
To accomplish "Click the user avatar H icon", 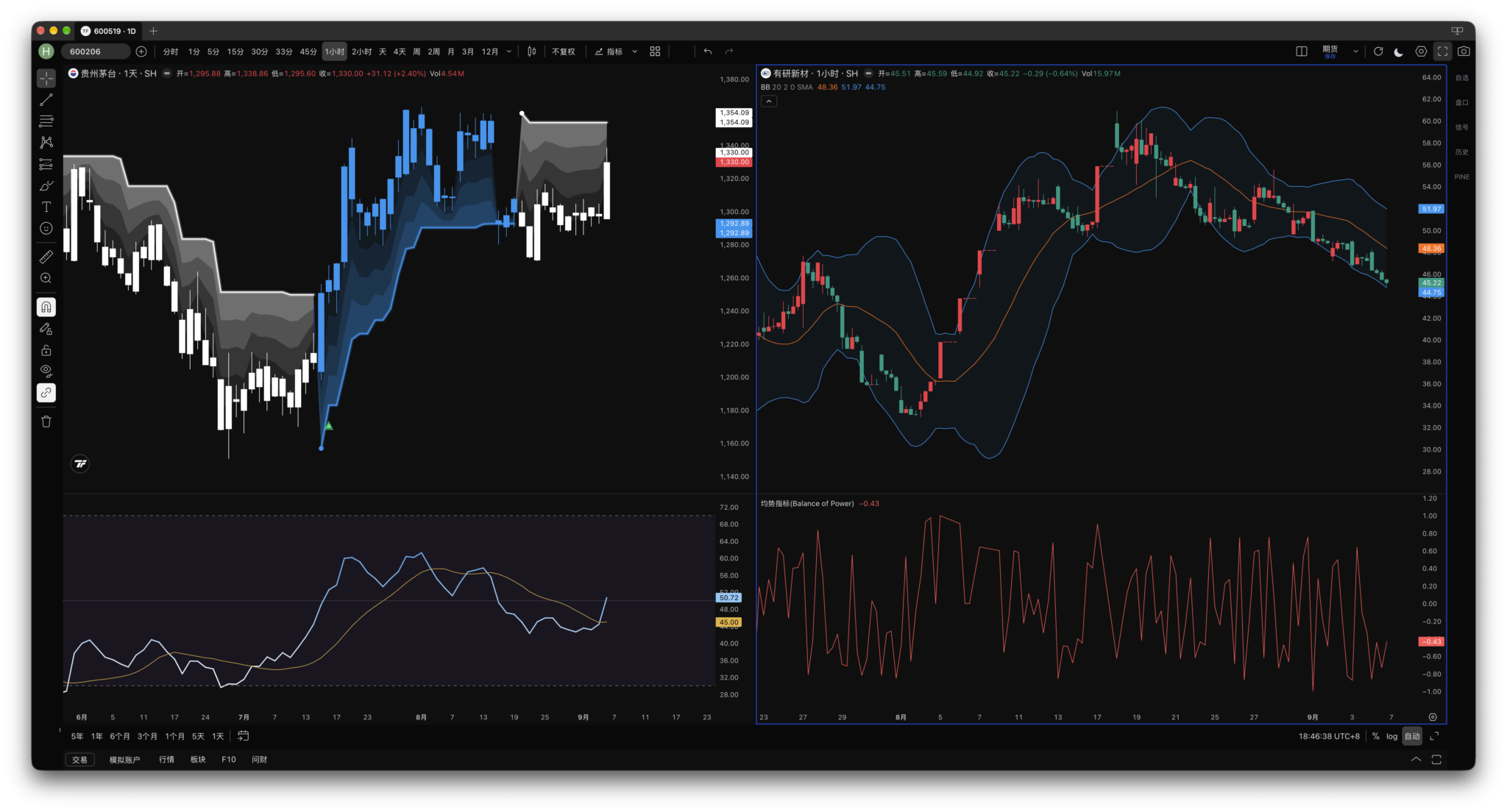I will tap(46, 51).
